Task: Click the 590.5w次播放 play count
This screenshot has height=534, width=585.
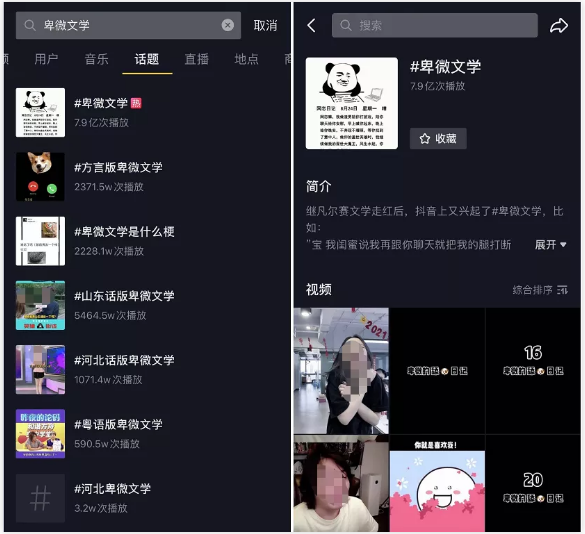Action: coord(107,444)
